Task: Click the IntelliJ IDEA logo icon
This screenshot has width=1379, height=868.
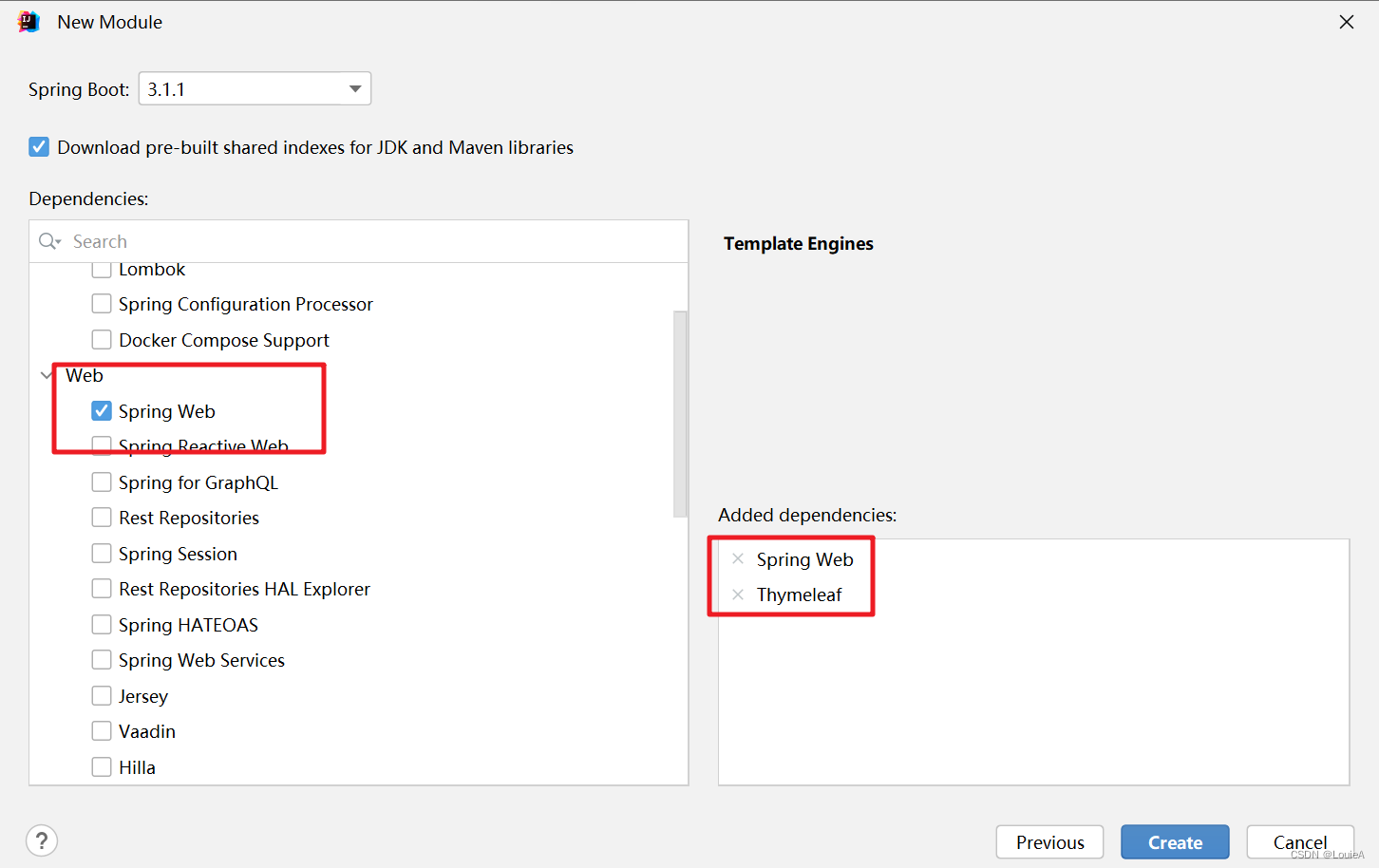Action: tap(28, 22)
